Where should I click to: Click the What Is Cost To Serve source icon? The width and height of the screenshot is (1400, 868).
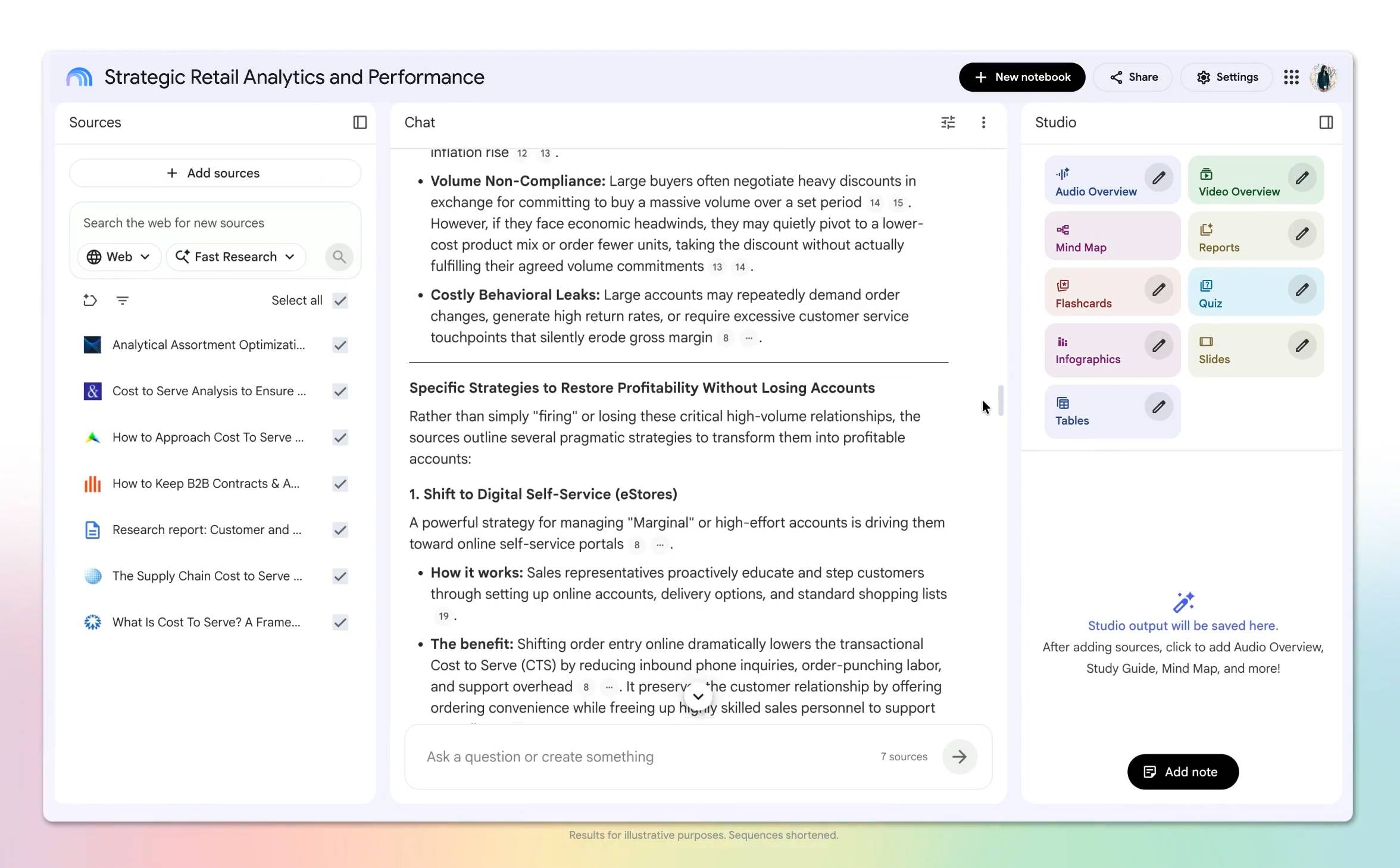[92, 622]
